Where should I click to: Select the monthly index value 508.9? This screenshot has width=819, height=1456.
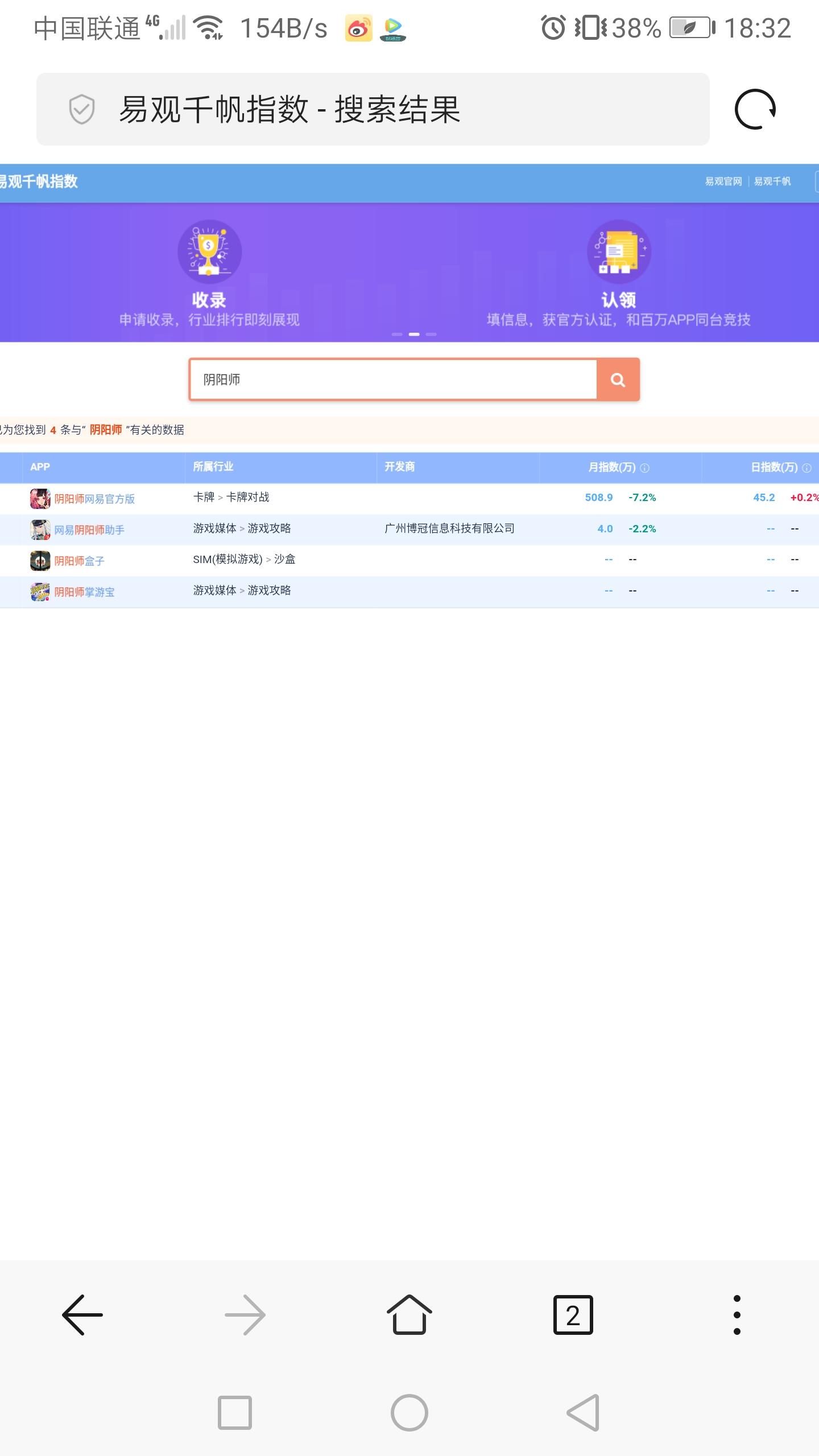[599, 498]
